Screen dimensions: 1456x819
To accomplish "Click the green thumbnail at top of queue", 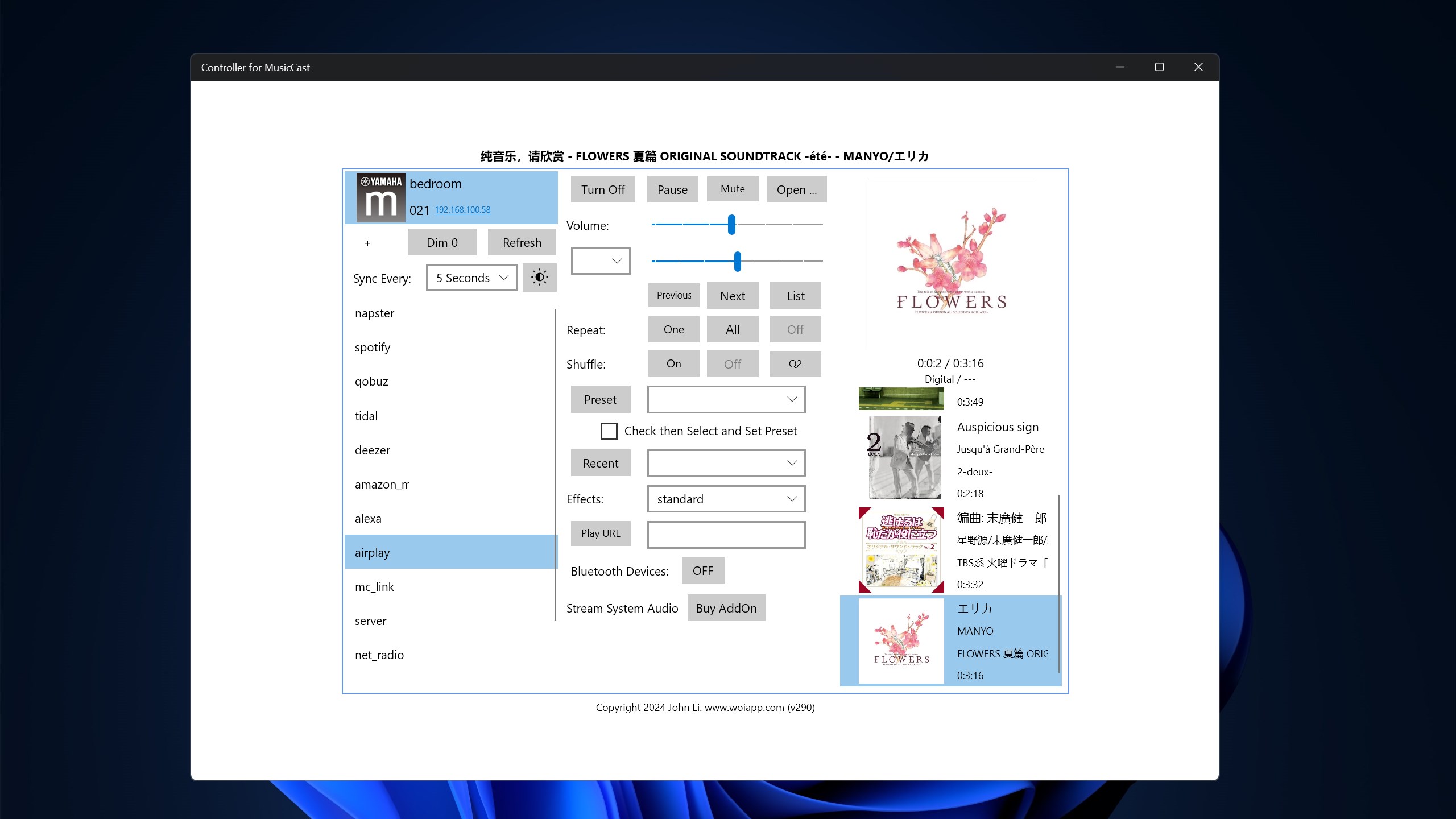I will click(901, 399).
